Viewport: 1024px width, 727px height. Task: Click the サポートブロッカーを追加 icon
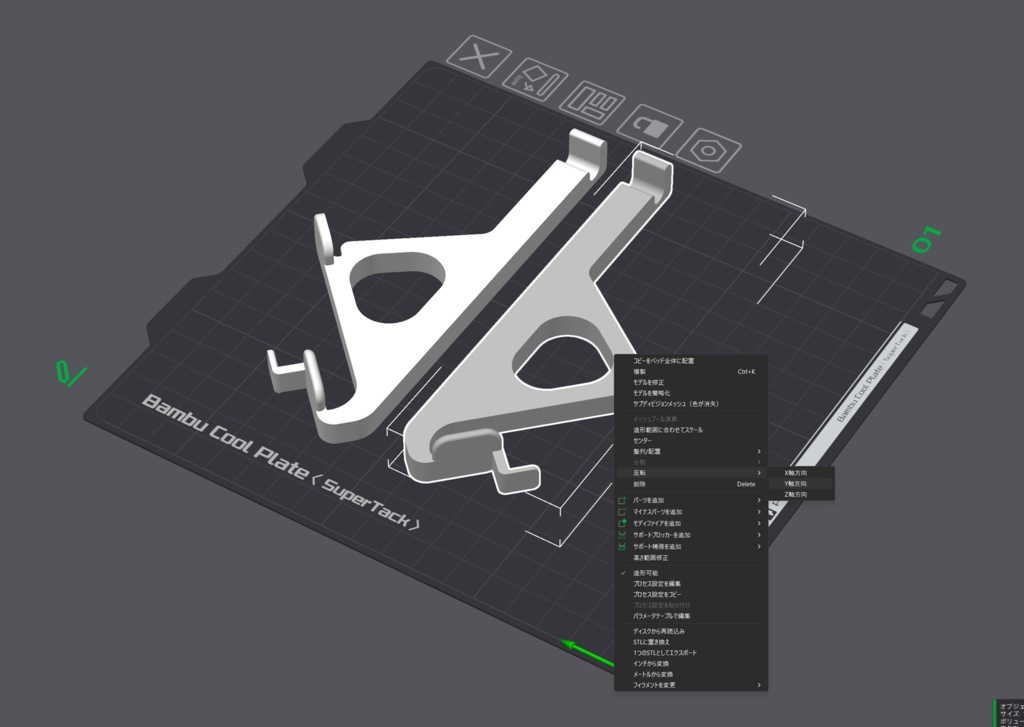[x=622, y=535]
